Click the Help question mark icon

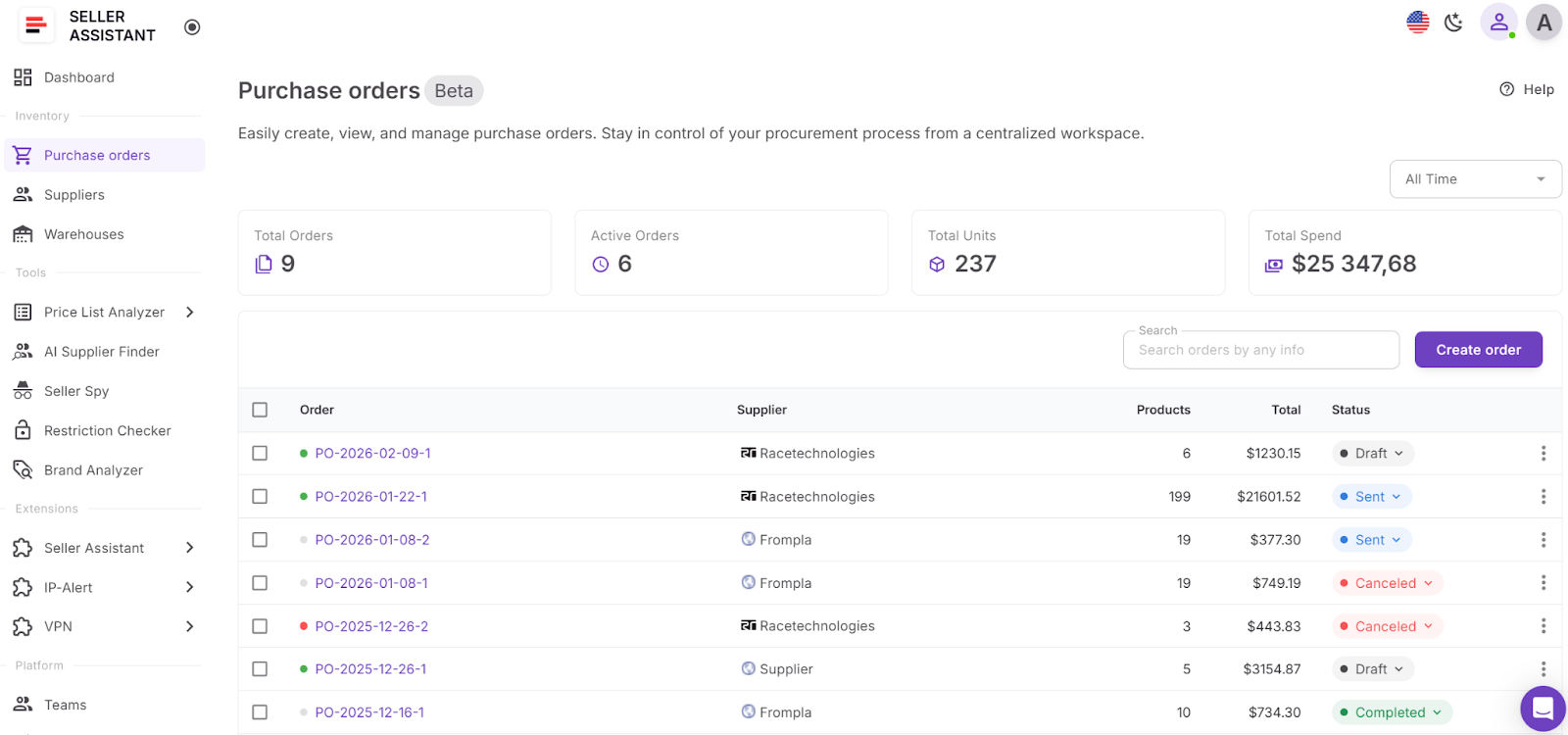pyautogui.click(x=1507, y=89)
